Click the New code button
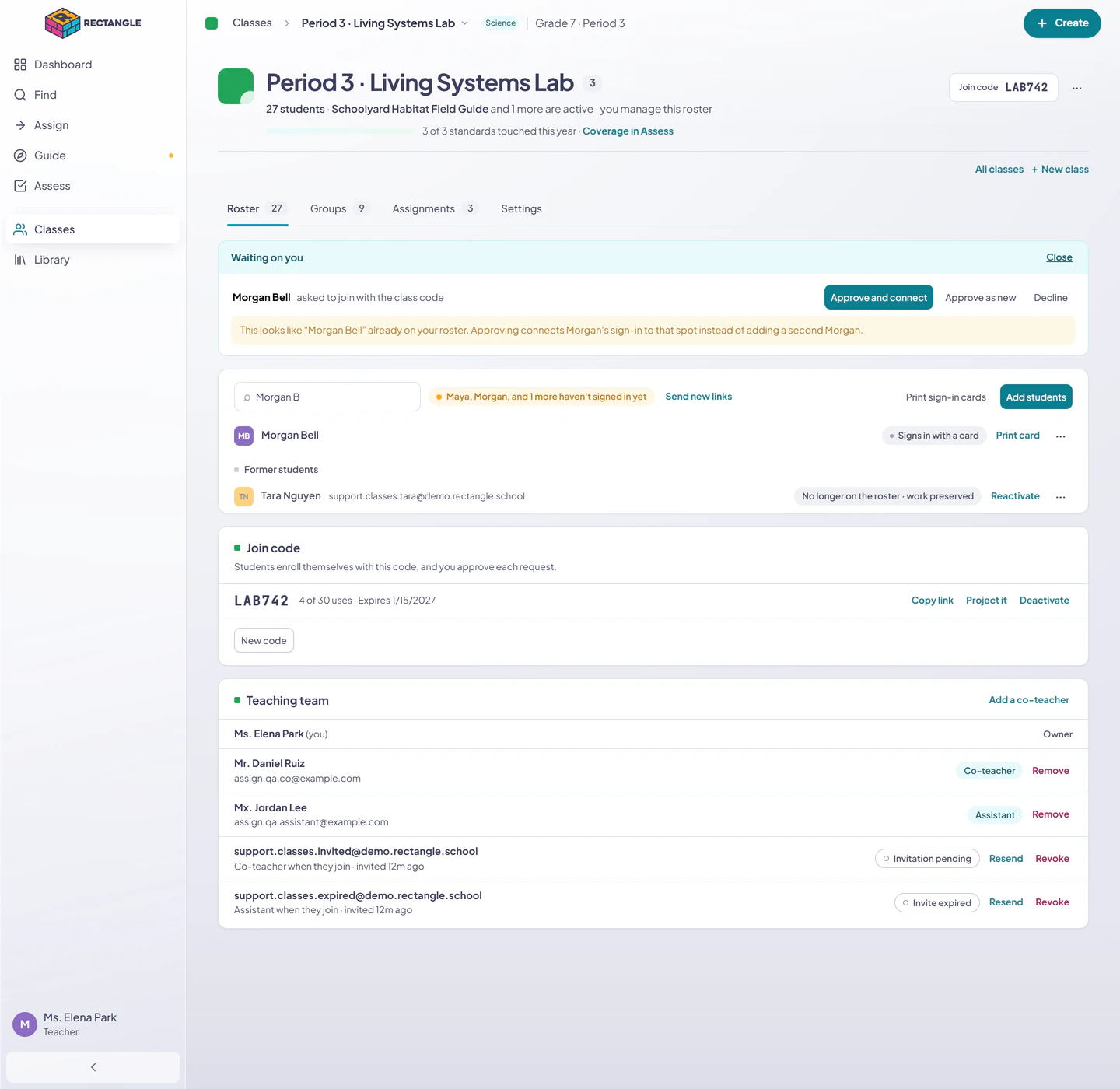1120x1089 pixels. 264,640
